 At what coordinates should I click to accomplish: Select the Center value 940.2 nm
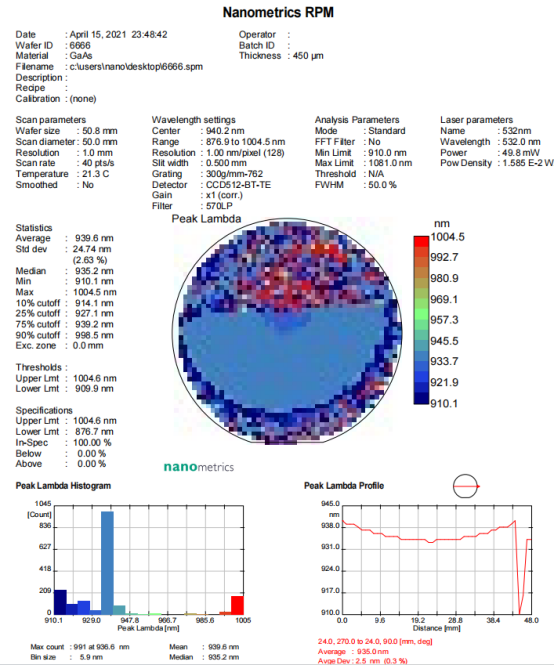[x=225, y=131]
